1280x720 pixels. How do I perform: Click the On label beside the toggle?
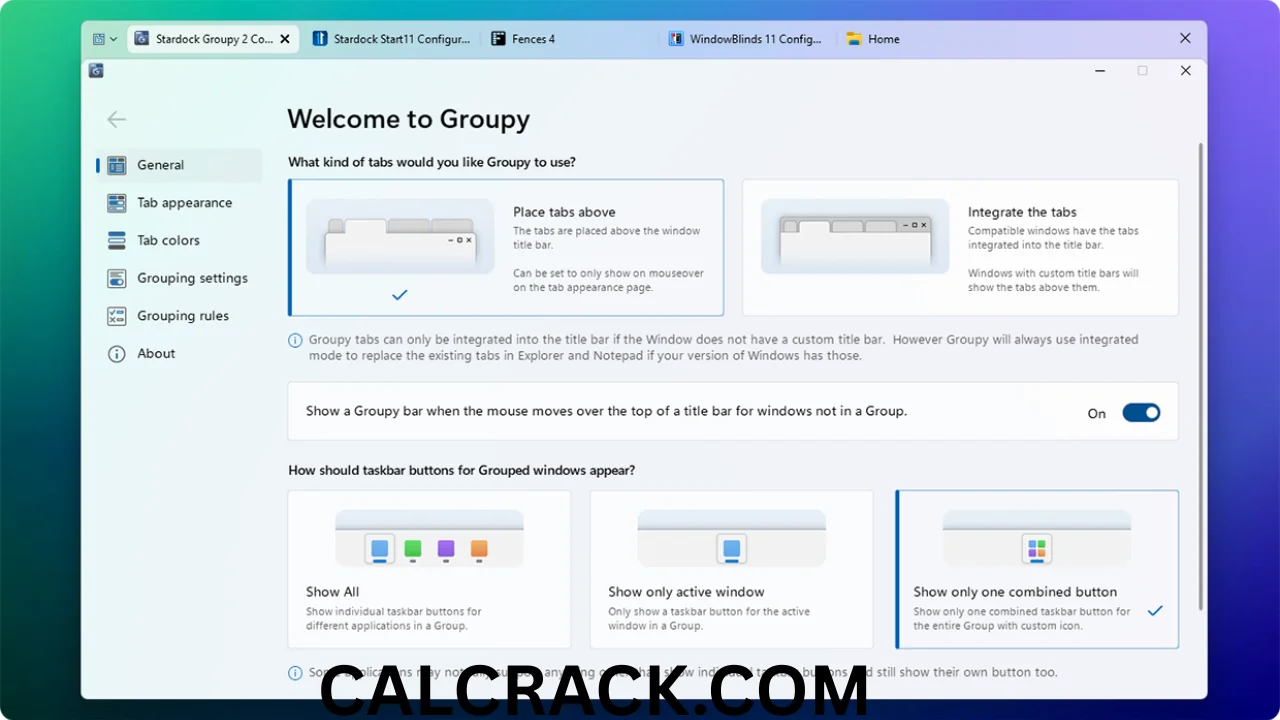[x=1097, y=414]
